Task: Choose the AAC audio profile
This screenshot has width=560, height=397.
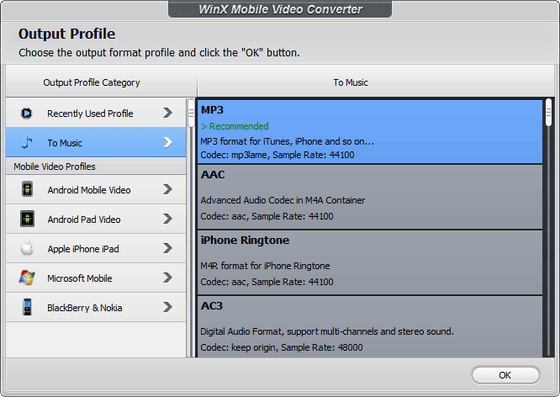Action: [370, 197]
